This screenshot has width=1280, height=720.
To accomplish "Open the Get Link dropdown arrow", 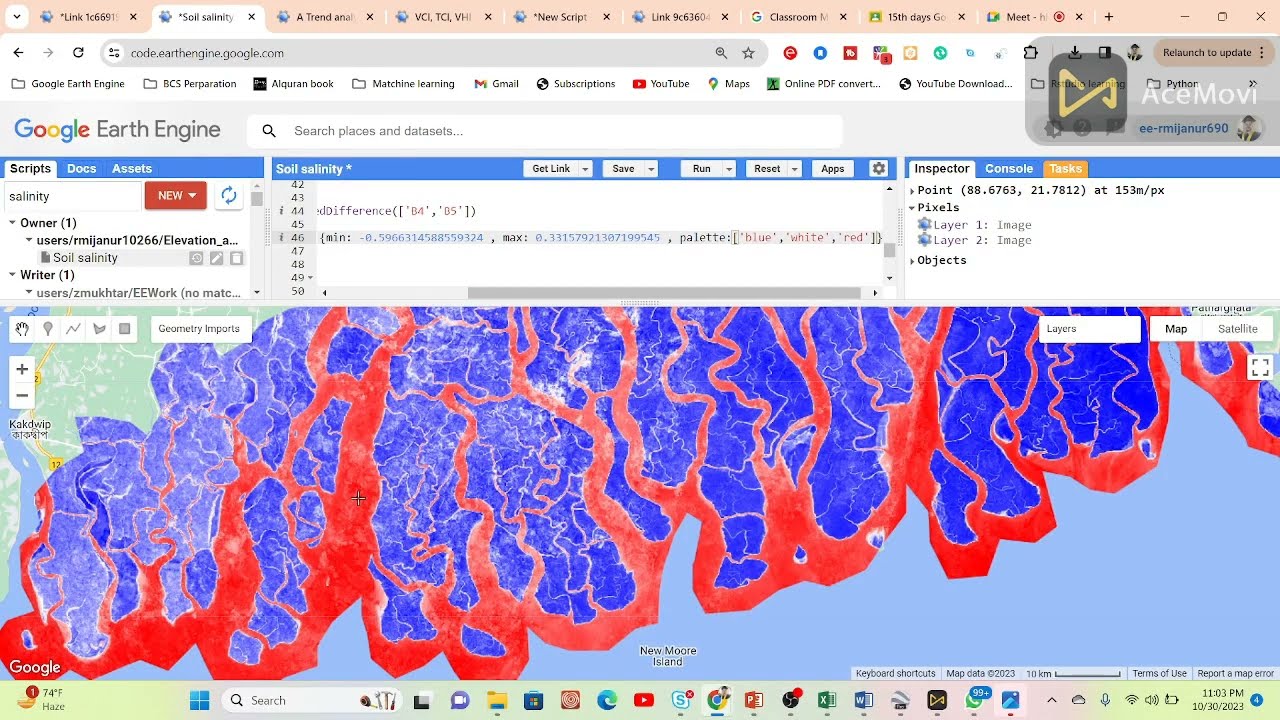I will tap(585, 169).
